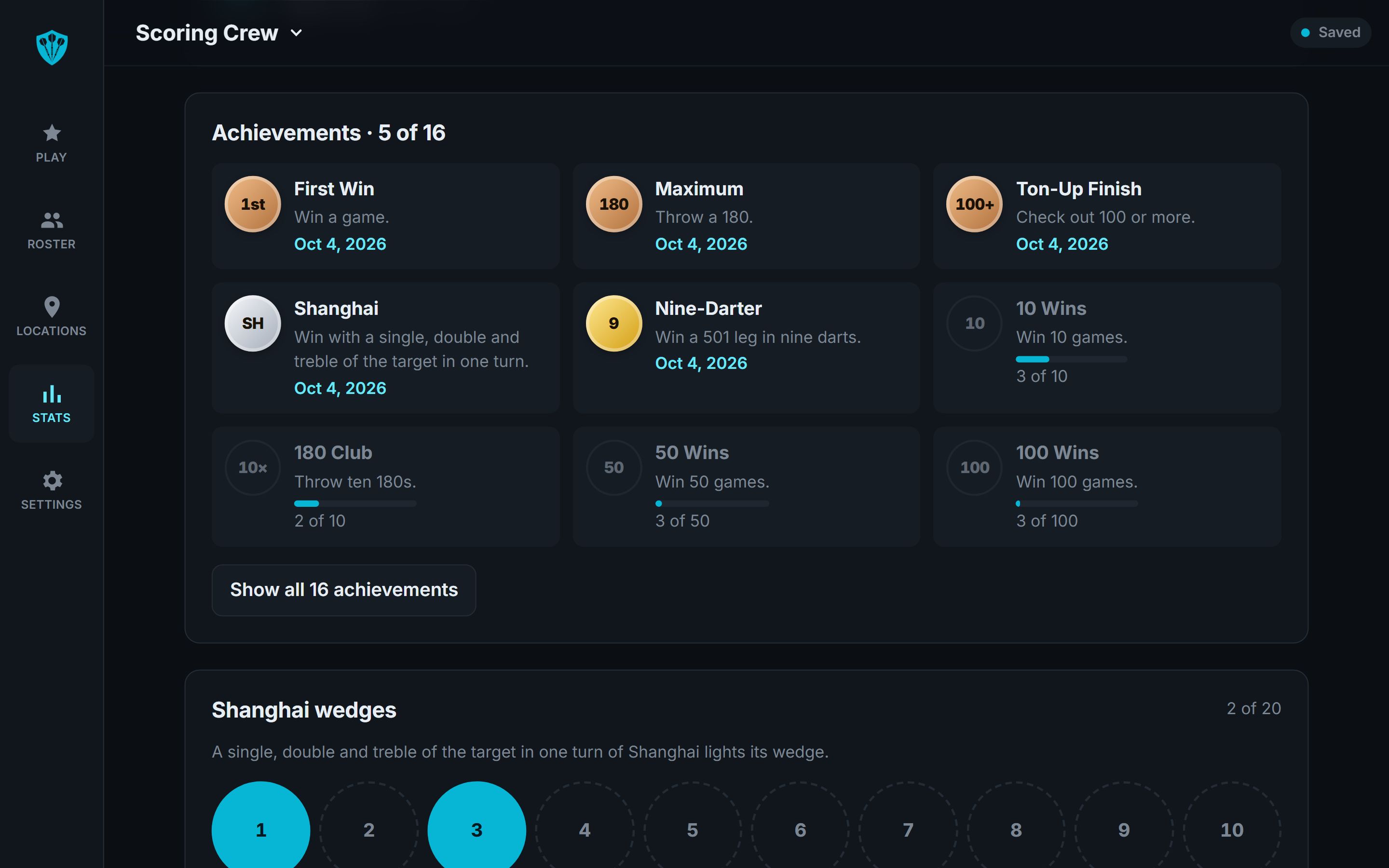Click the locked 10 Wins badge
Image resolution: width=1389 pixels, height=868 pixels.
coord(975,323)
